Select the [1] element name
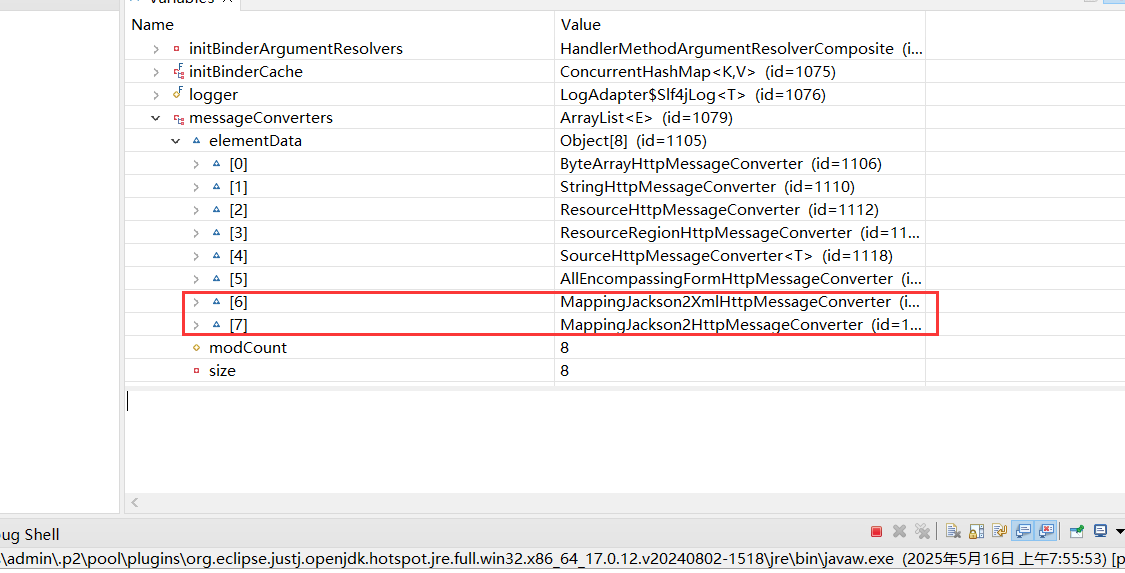This screenshot has width=1125, height=573. (238, 187)
